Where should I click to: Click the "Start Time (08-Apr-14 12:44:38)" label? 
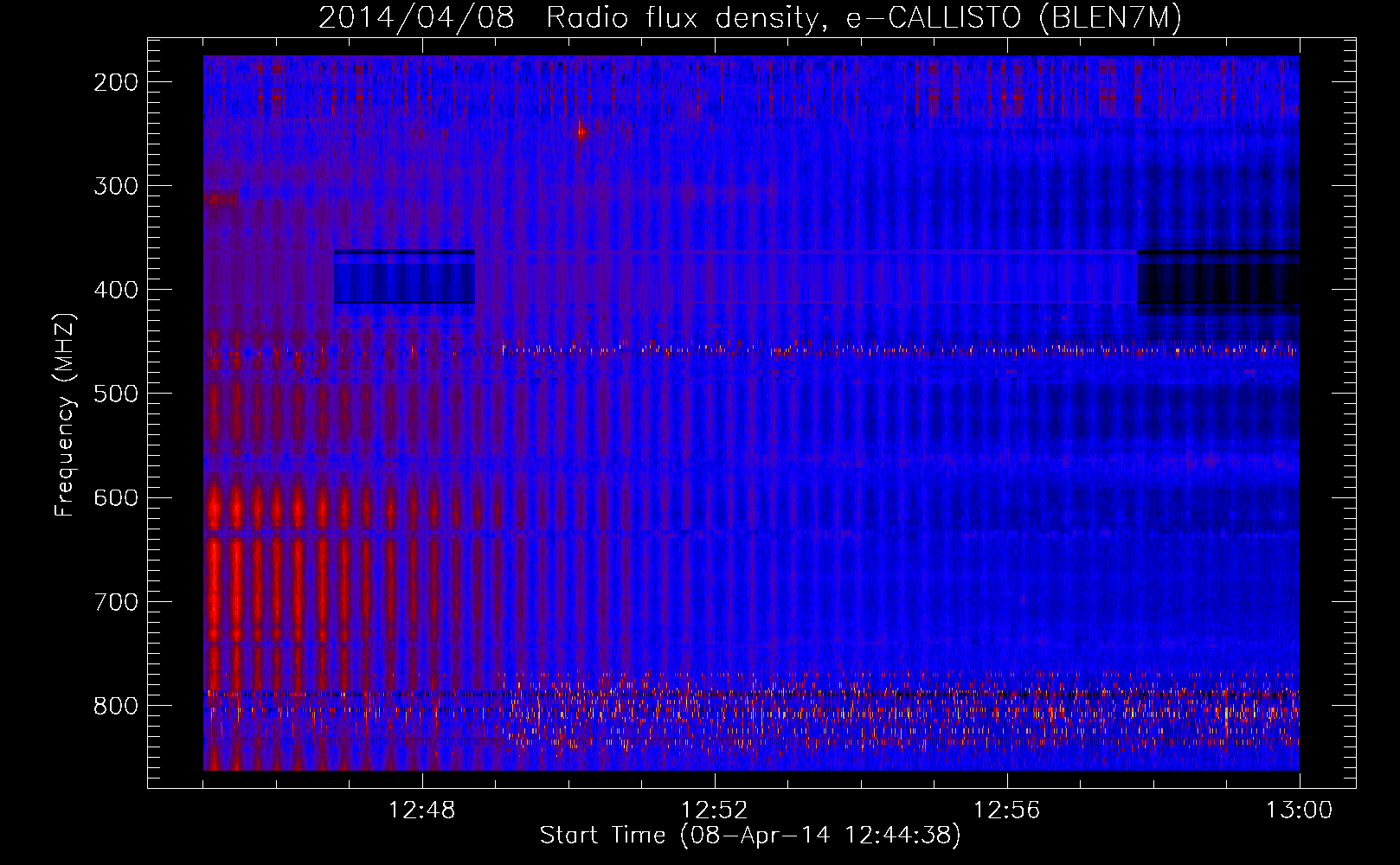[x=750, y=836]
